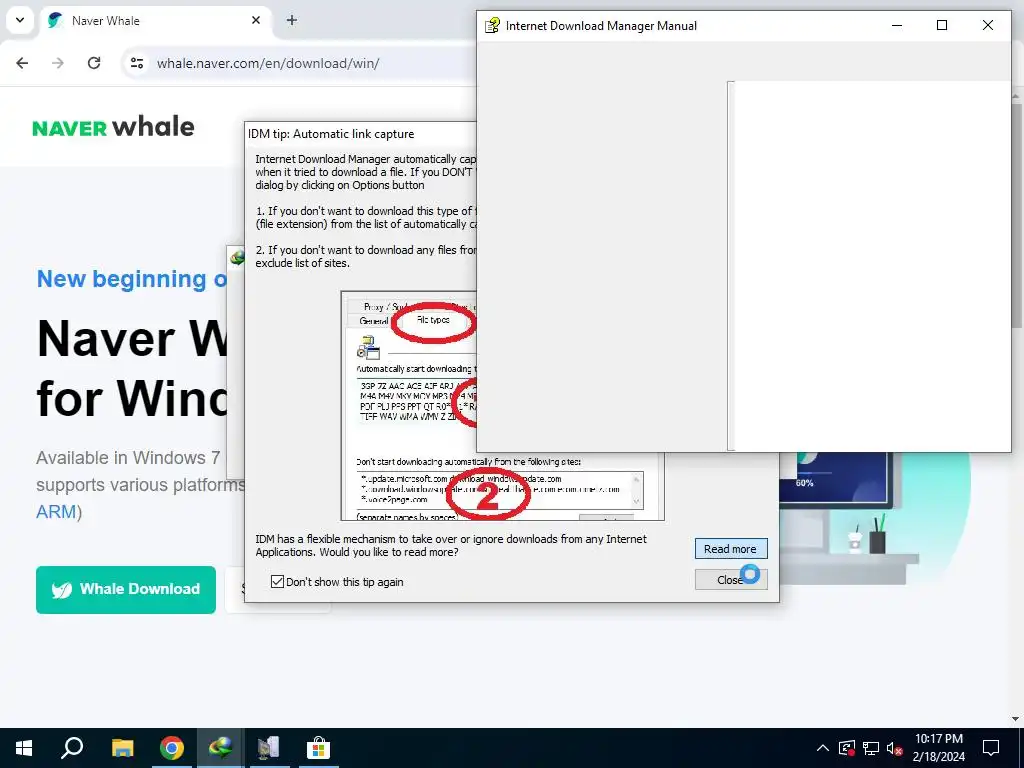
Task: Open the notification center
Action: (991, 748)
